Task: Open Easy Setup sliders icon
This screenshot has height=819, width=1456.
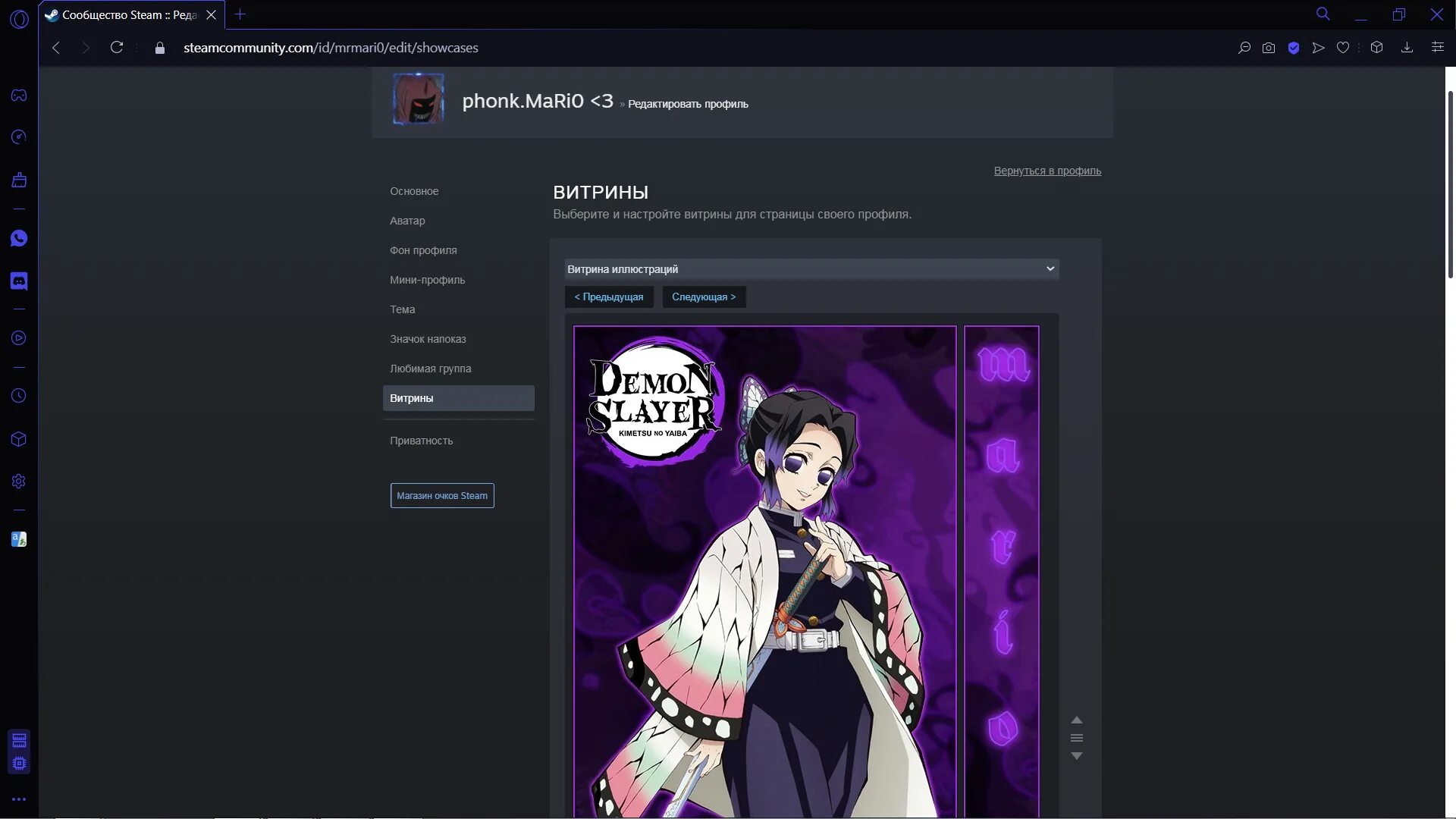Action: pos(1437,48)
